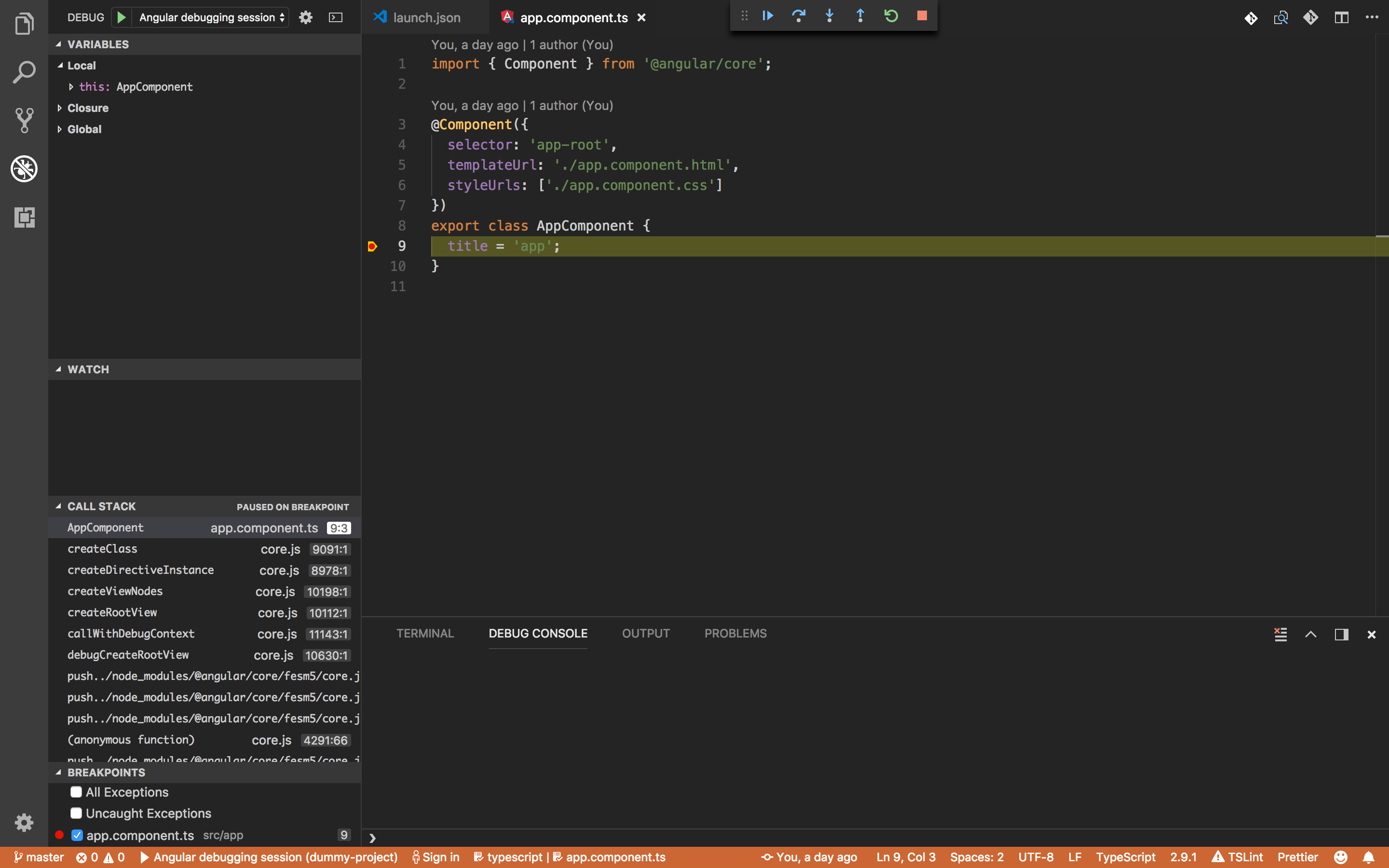Click the TypeScript language mode indicator
This screenshot has height=868, width=1389.
1125,857
